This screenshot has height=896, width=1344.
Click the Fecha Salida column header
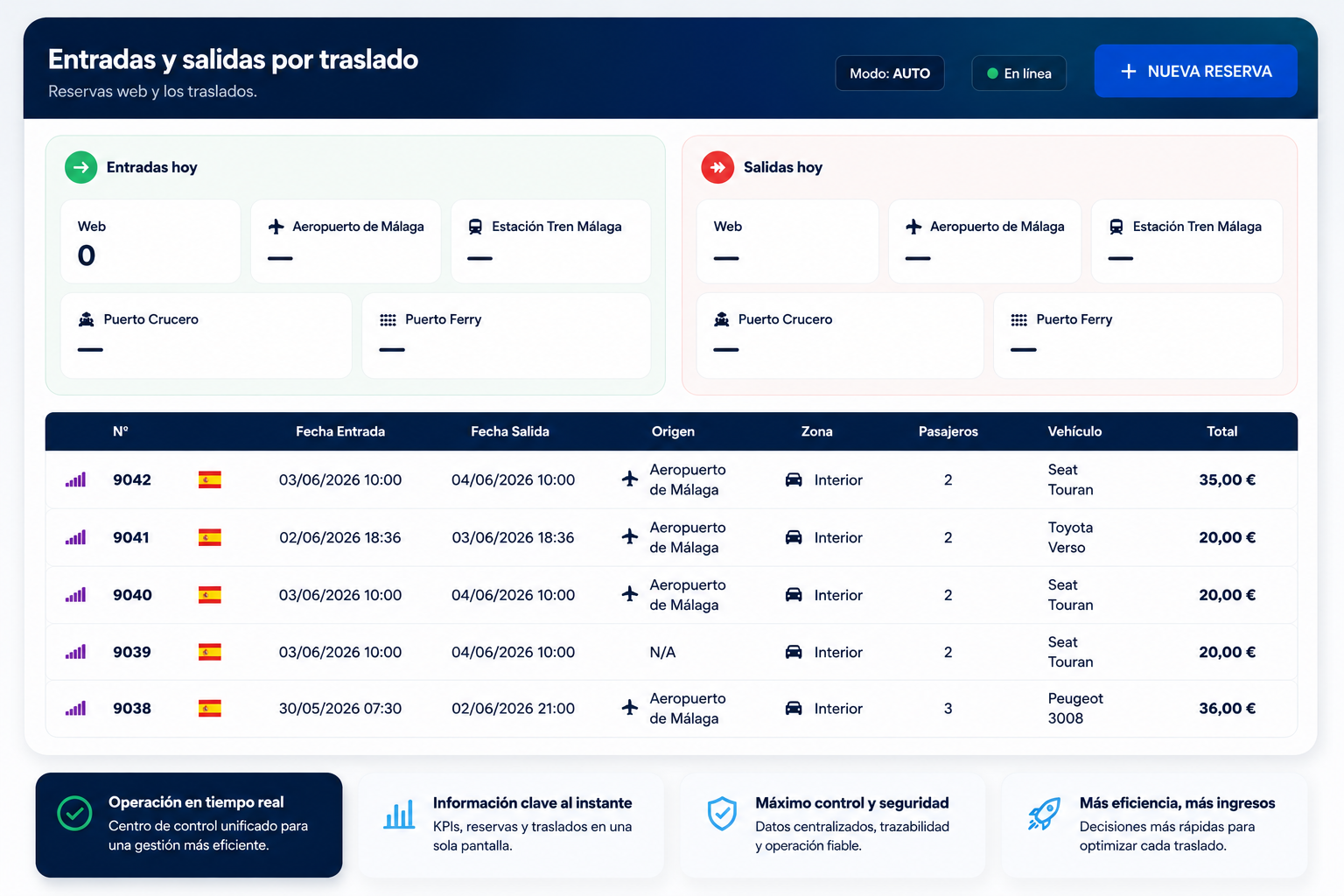510,431
